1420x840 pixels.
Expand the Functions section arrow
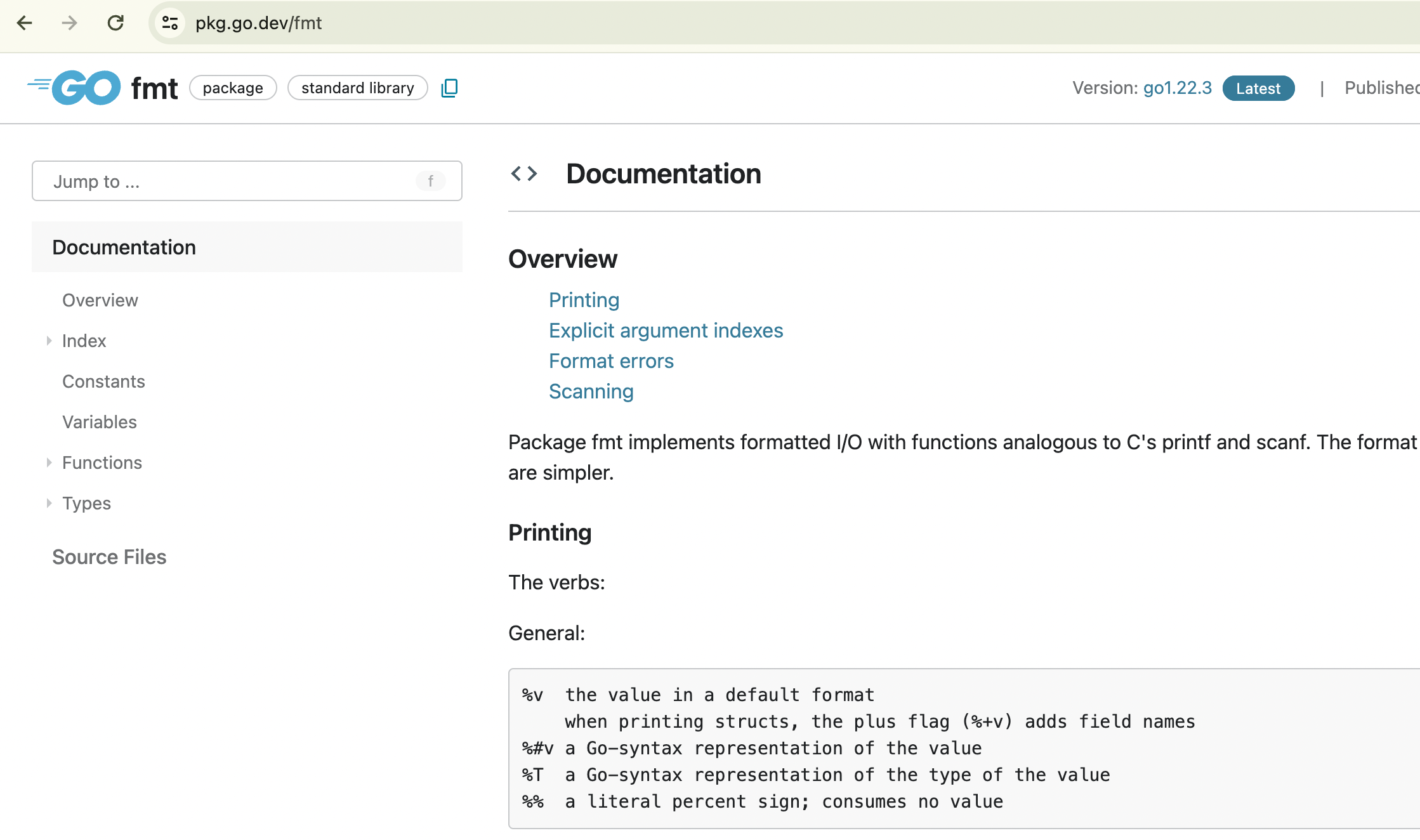(x=49, y=463)
